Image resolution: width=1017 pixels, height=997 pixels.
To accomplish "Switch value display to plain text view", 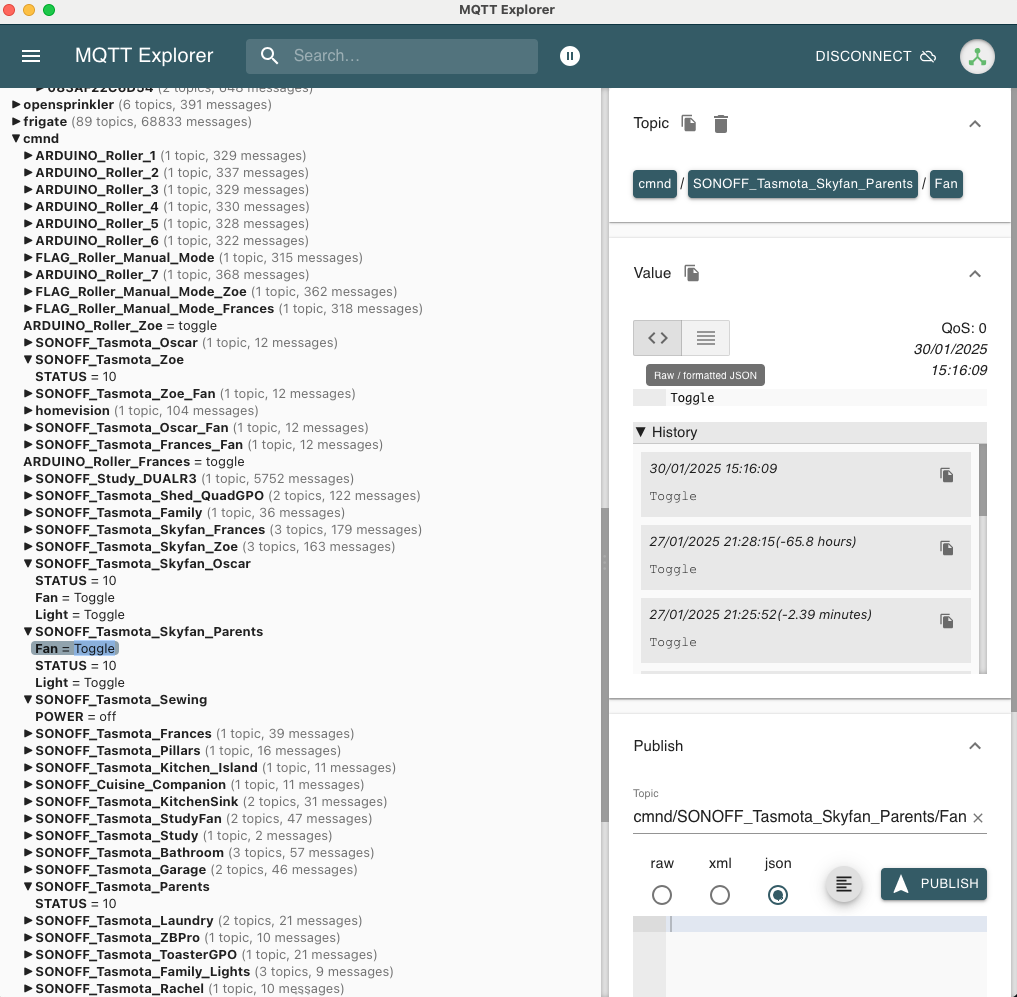I will click(x=706, y=338).
